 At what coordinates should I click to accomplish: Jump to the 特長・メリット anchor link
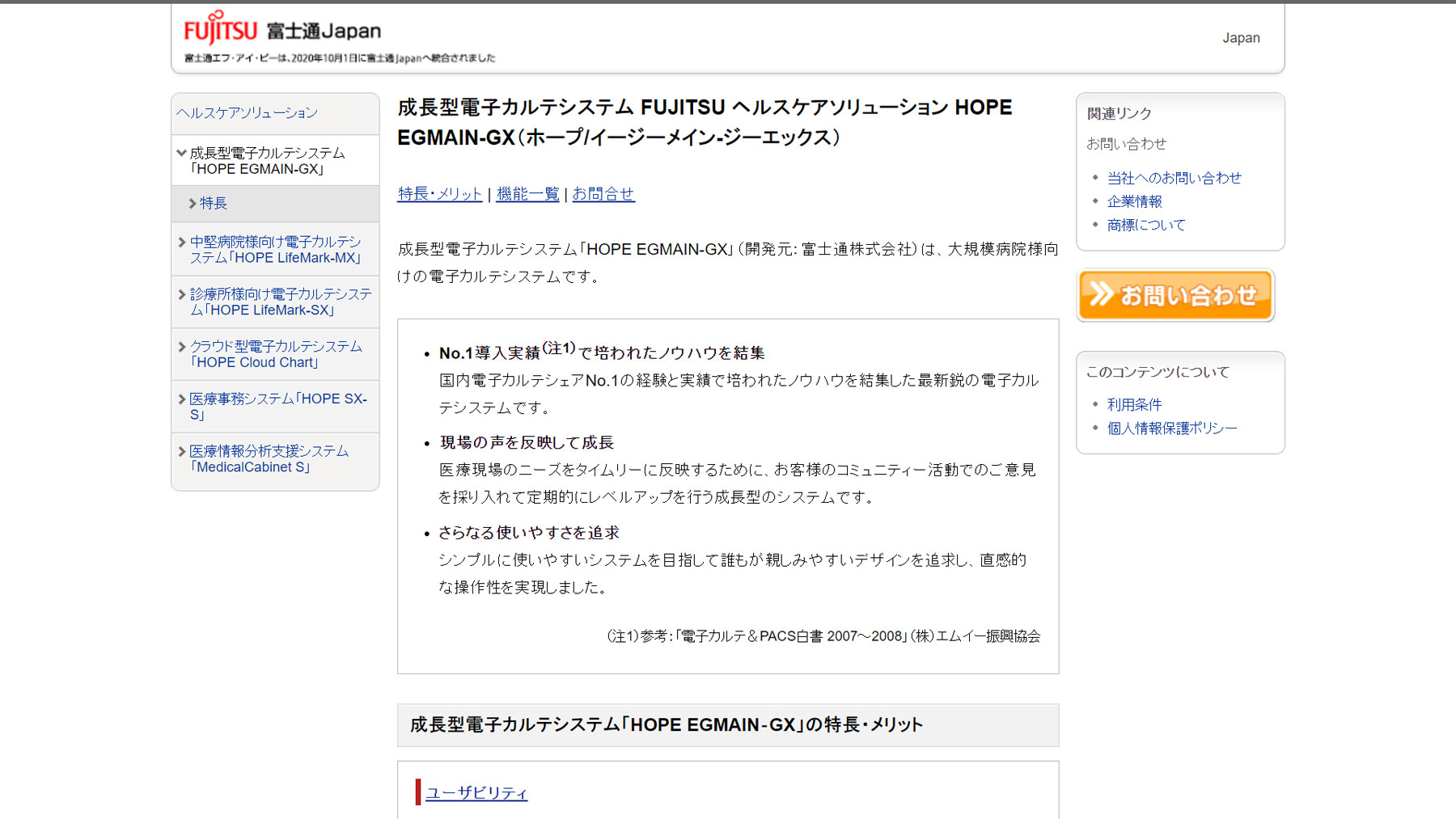point(439,194)
